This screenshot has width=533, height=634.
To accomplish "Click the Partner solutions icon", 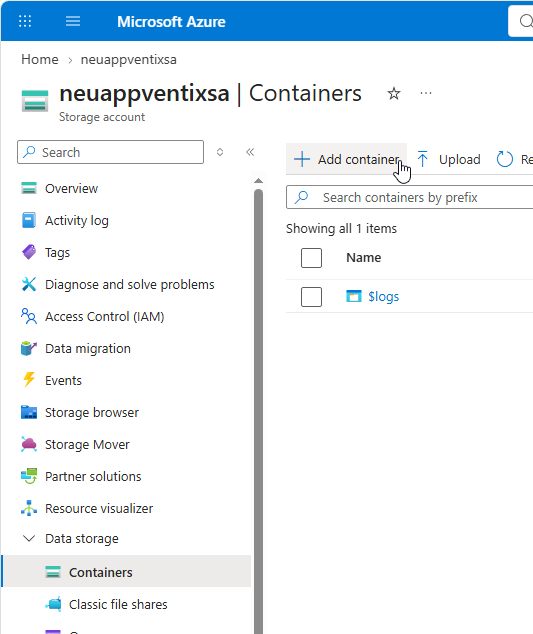I will pyautogui.click(x=29, y=476).
